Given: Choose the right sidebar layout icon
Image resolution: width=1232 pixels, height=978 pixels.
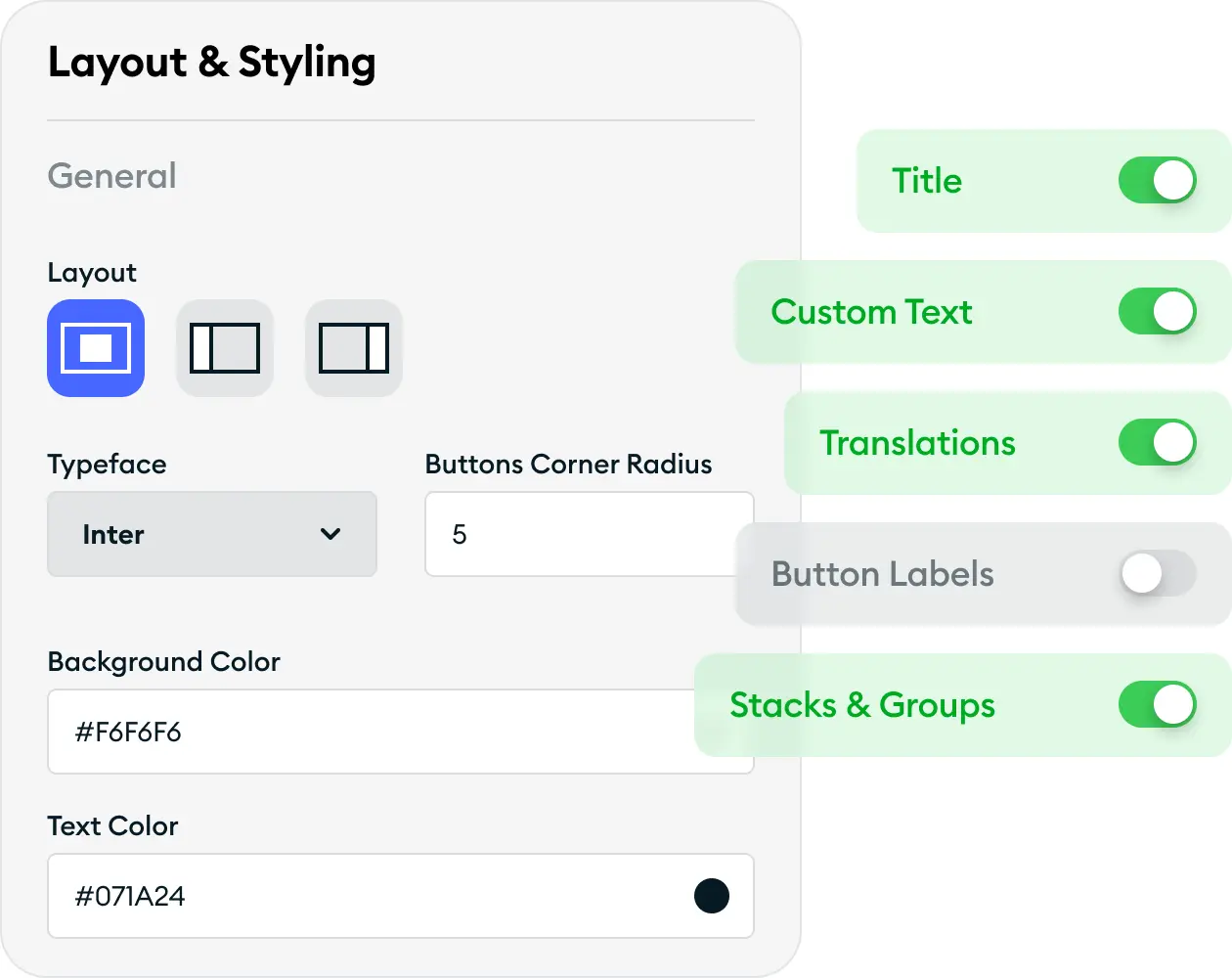Looking at the screenshot, I should coord(354,348).
